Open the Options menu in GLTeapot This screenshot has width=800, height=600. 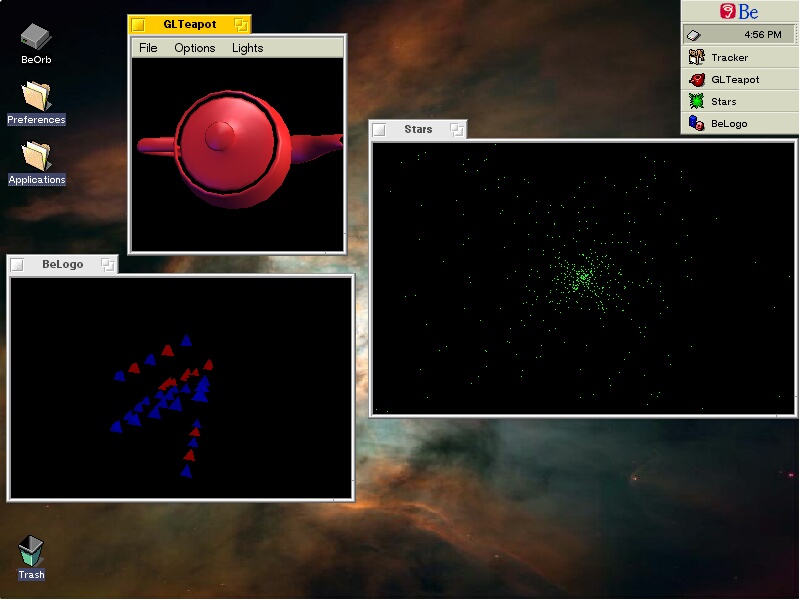click(194, 48)
